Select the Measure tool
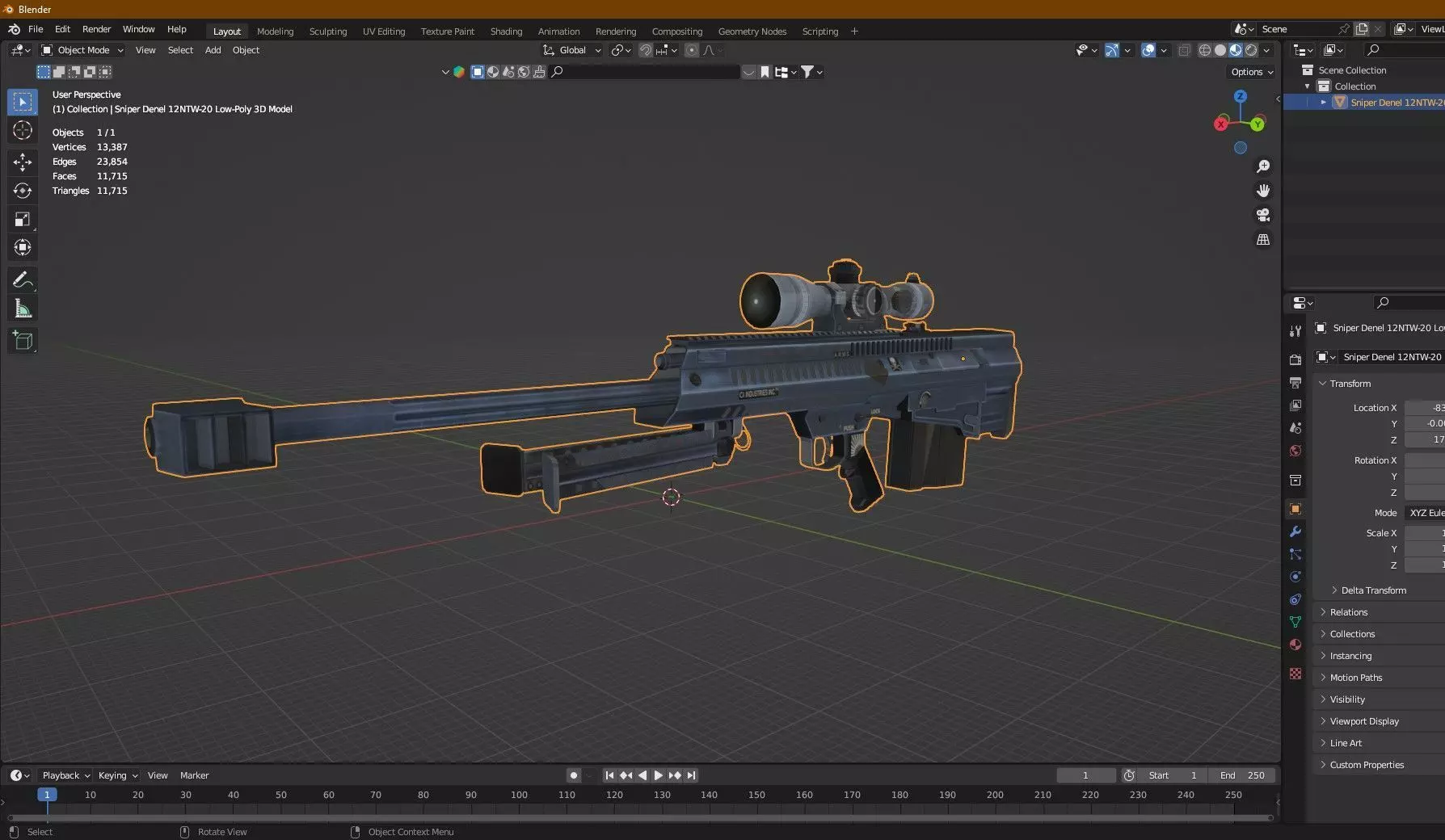1445x840 pixels. [23, 309]
